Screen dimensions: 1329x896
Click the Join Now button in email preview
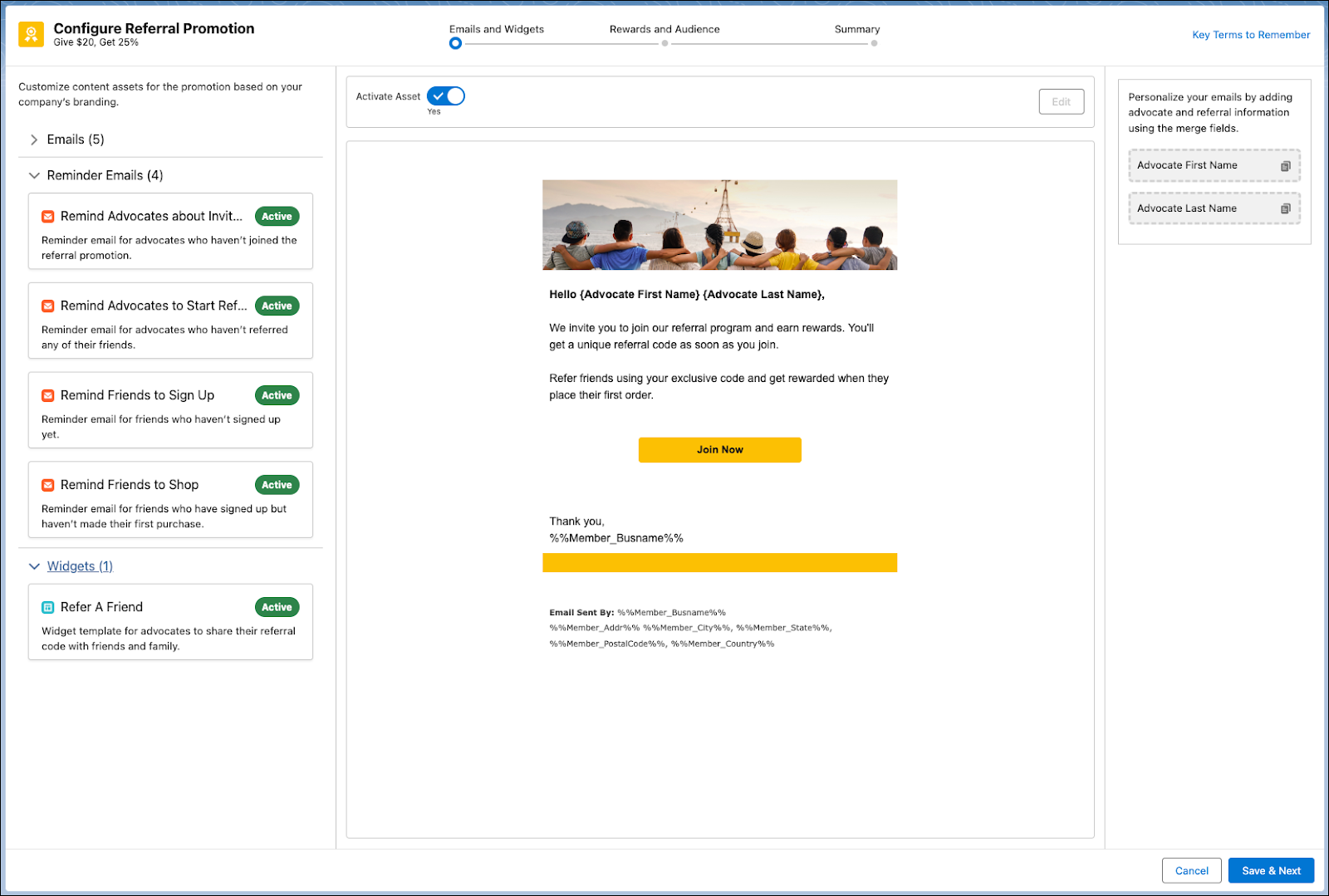click(x=719, y=449)
